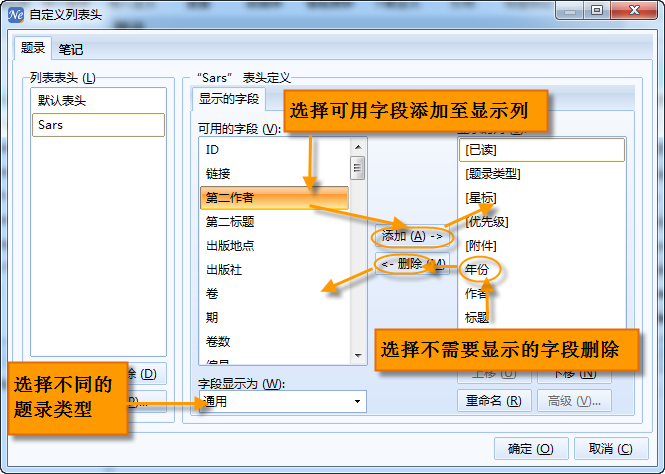Select 第二作者 in available fields
This screenshot has width=665, height=474.
274,198
